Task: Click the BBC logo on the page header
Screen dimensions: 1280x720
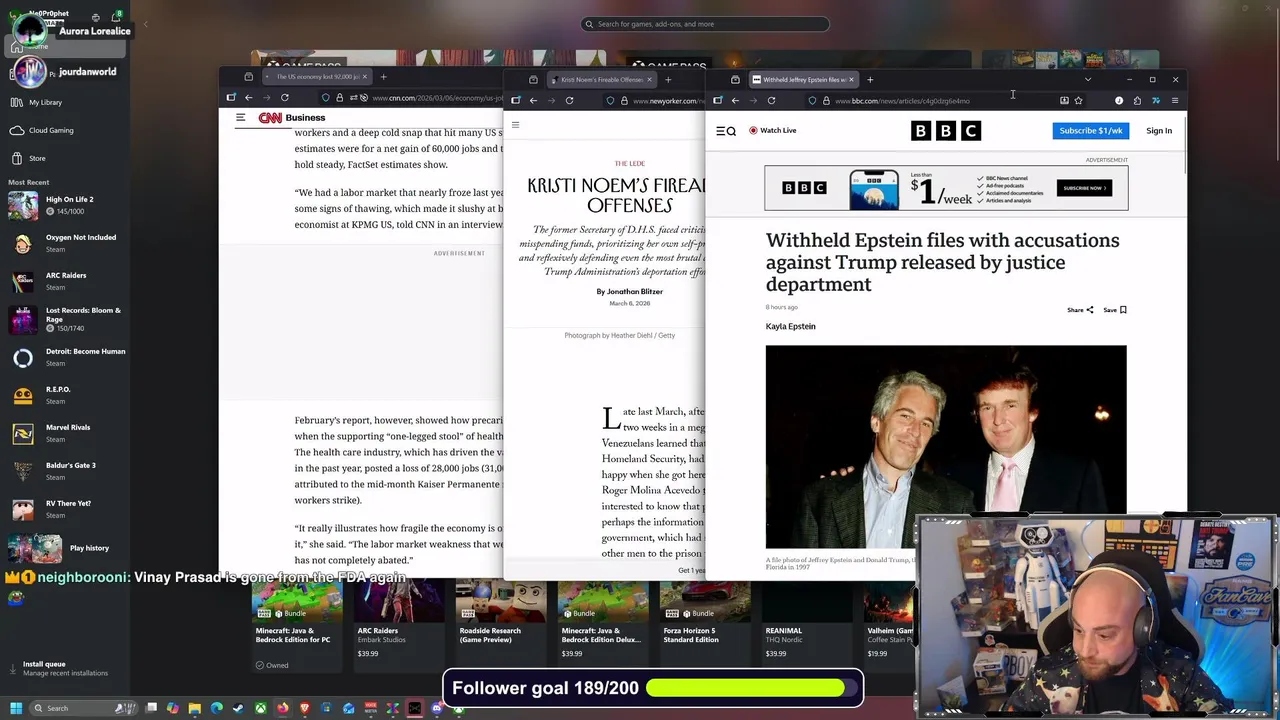Action: tap(946, 130)
